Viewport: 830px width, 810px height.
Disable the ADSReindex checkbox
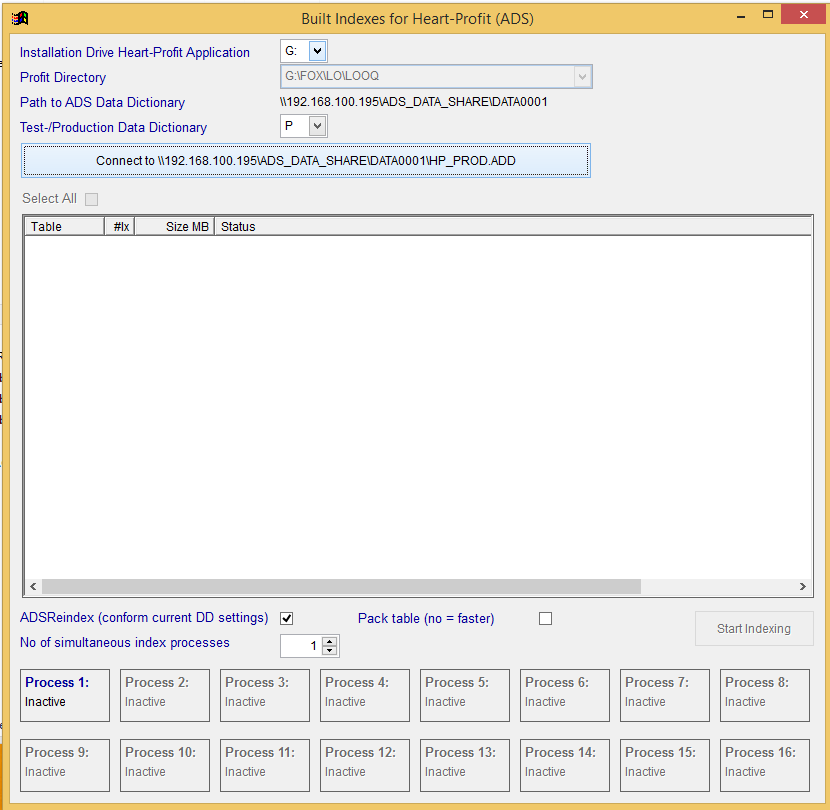pyautogui.click(x=286, y=618)
